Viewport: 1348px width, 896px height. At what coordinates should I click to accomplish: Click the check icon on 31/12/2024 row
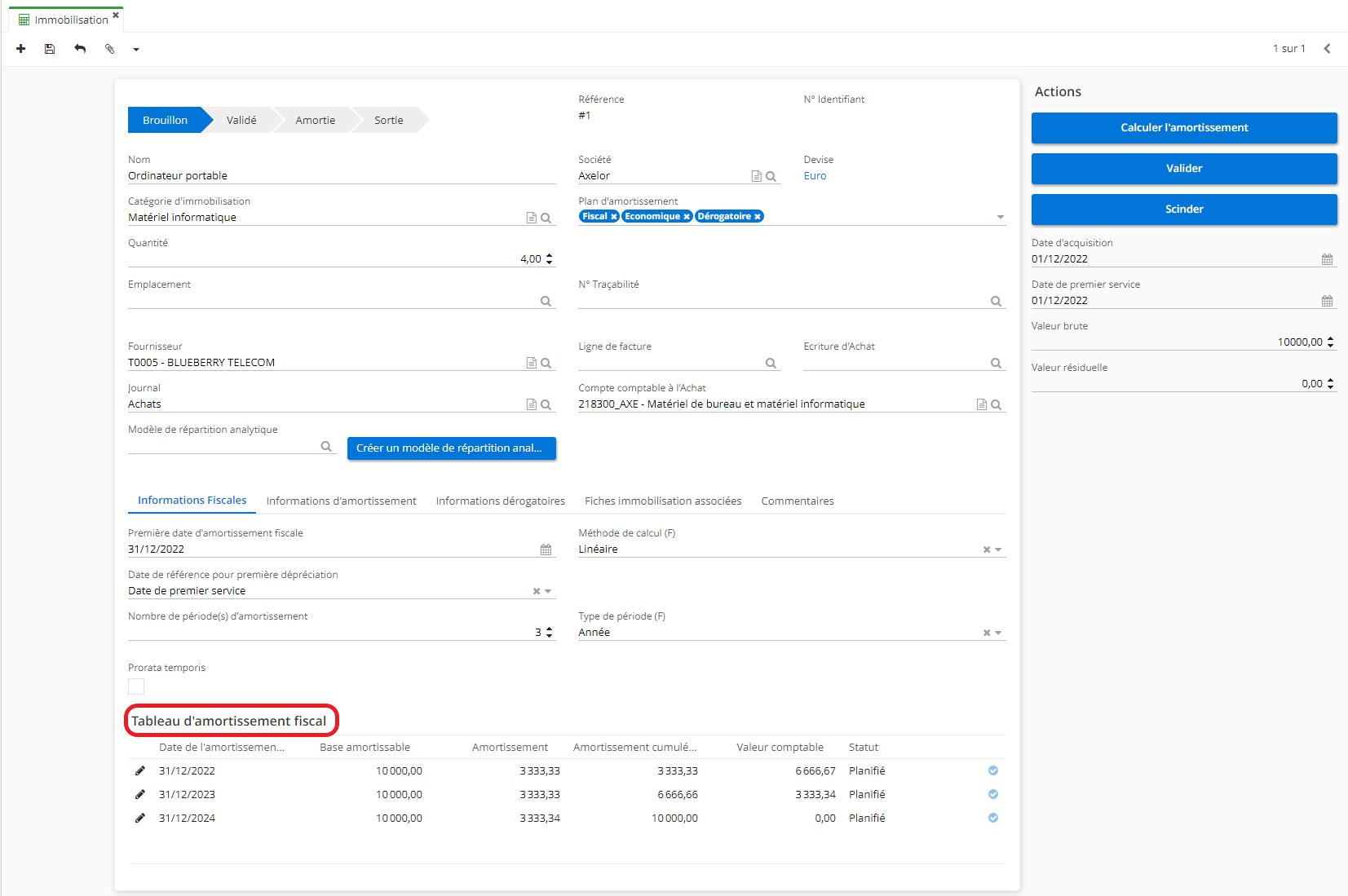click(x=993, y=818)
